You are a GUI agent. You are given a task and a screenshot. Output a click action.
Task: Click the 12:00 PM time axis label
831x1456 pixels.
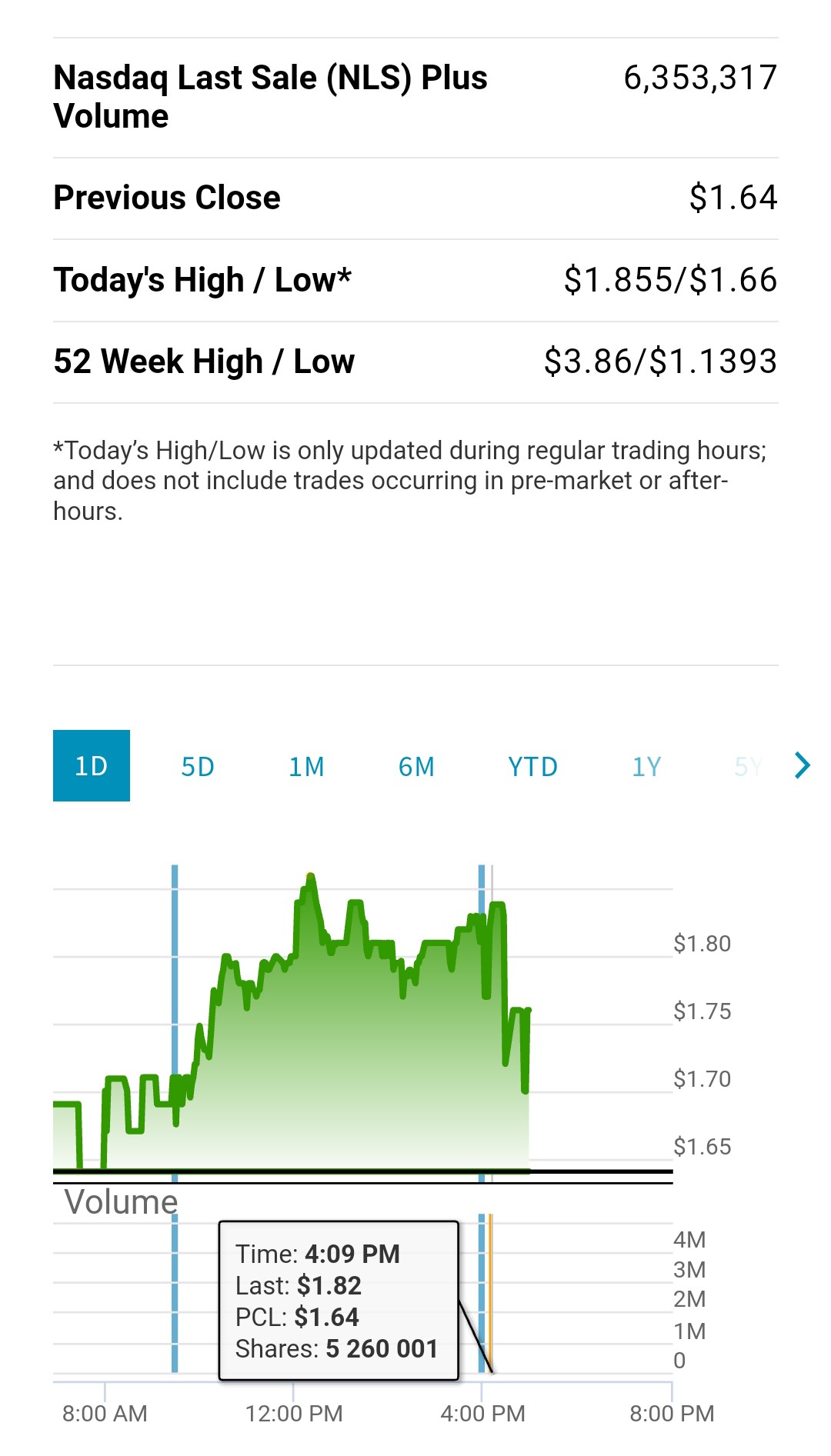[x=294, y=1414]
